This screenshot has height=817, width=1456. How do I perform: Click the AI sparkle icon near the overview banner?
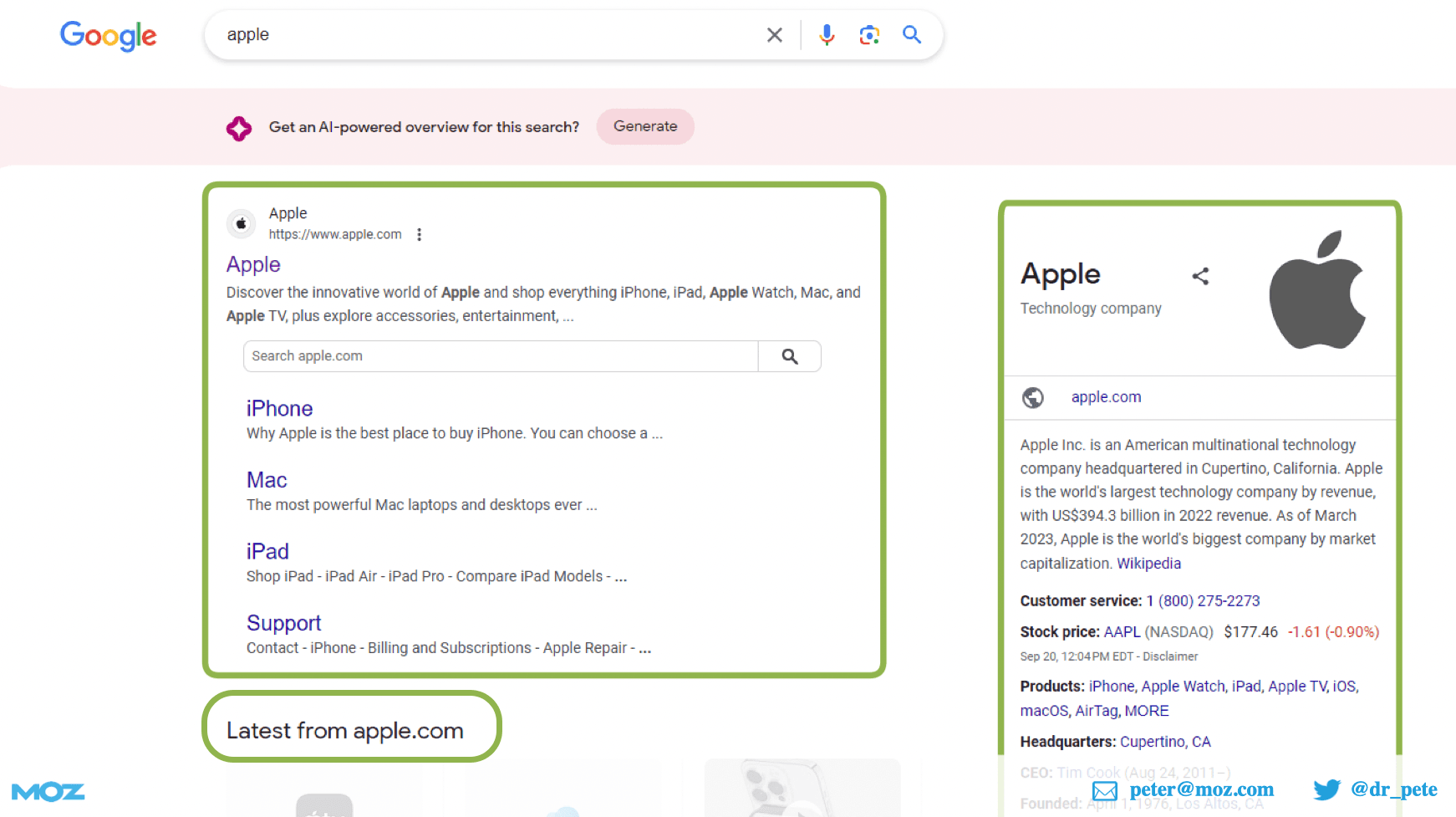tap(239, 127)
